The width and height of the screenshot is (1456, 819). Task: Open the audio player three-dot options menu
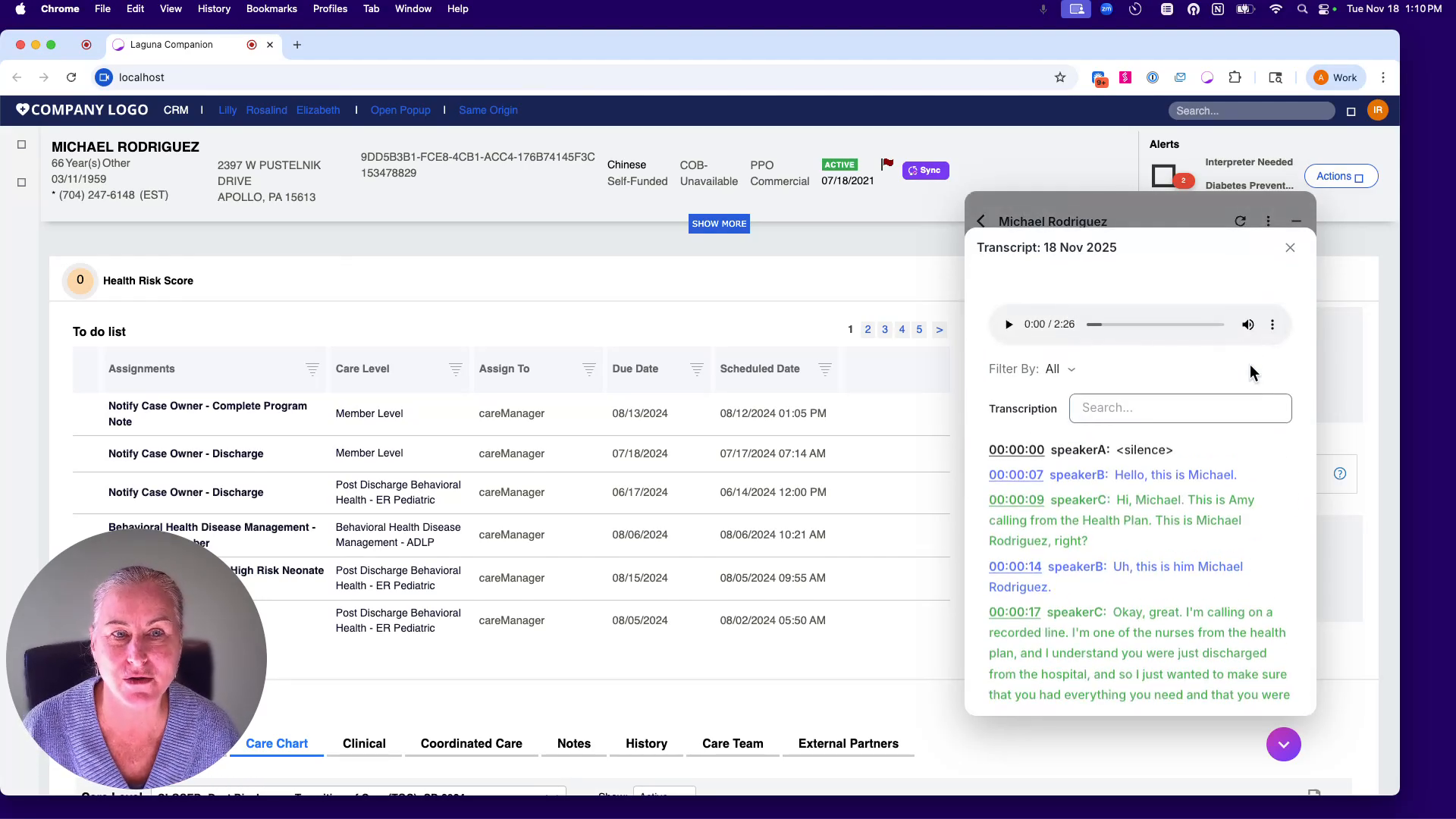(1272, 324)
